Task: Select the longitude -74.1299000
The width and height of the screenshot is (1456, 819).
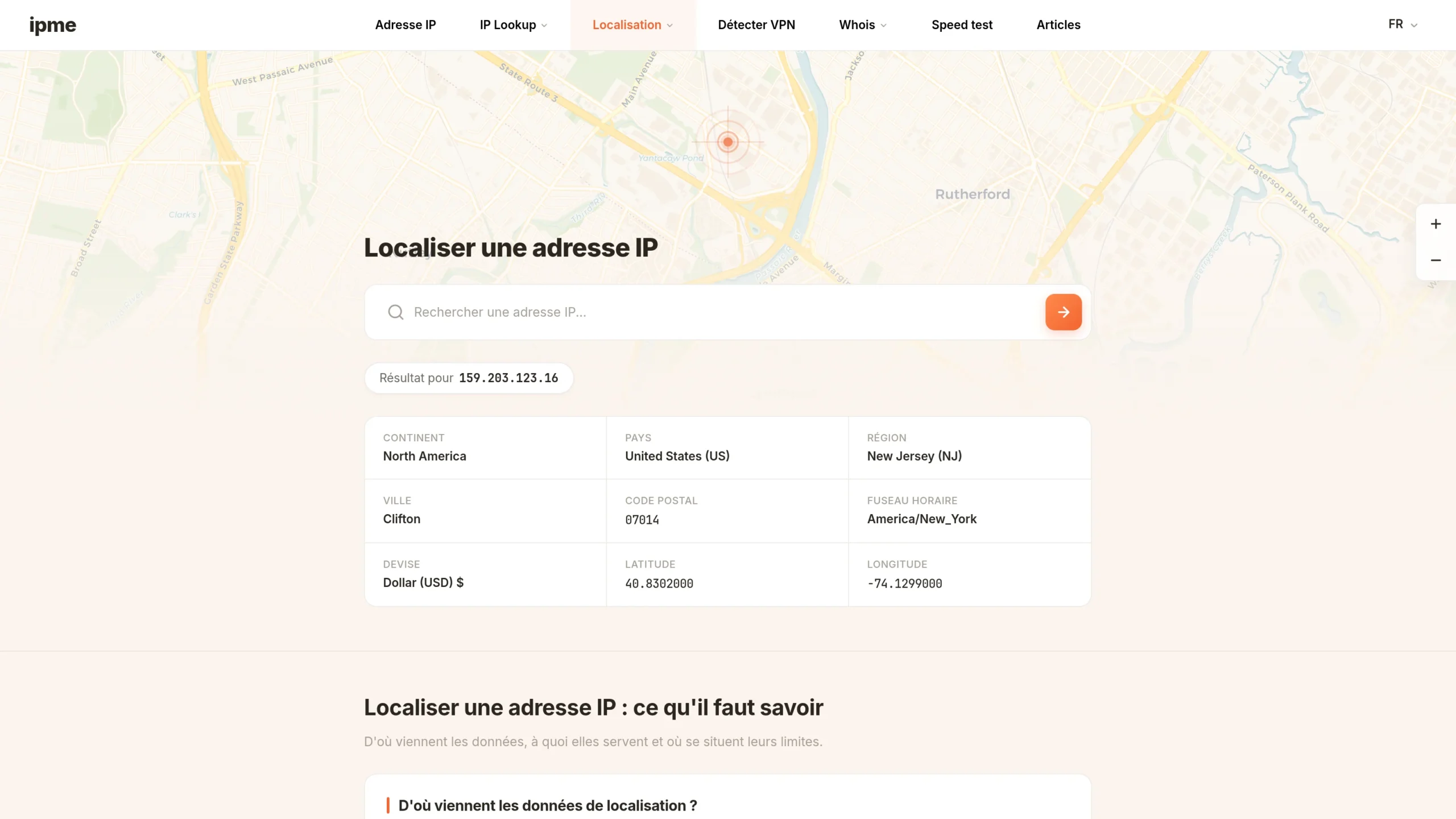Action: point(904,584)
